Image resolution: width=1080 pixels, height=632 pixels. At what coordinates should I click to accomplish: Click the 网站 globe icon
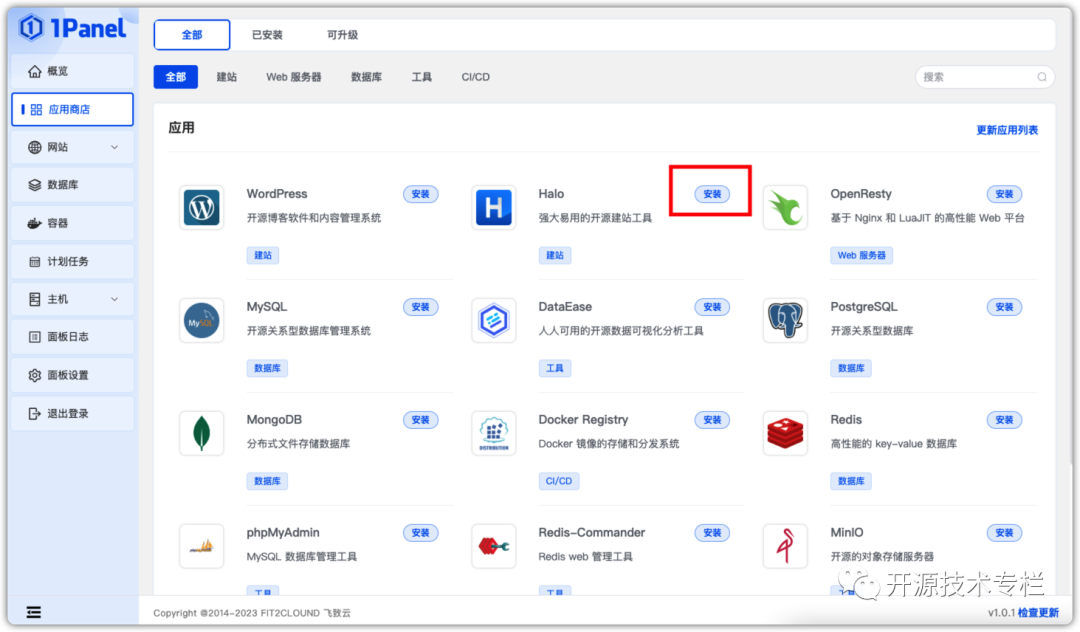click(34, 147)
